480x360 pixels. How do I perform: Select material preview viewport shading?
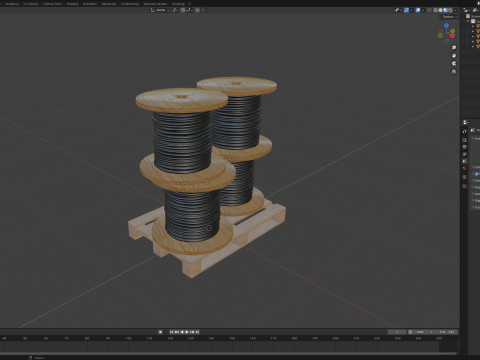click(x=445, y=10)
